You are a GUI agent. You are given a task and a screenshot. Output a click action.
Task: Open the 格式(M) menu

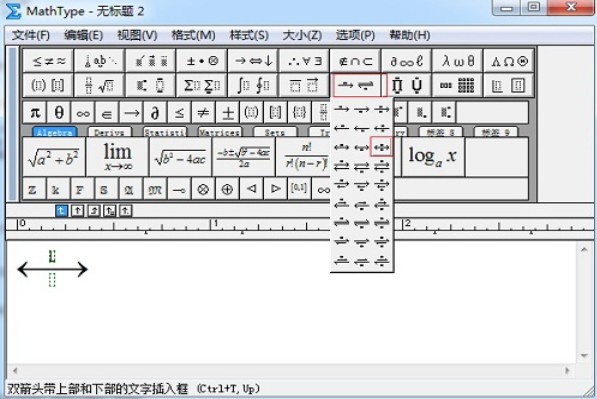pos(193,35)
